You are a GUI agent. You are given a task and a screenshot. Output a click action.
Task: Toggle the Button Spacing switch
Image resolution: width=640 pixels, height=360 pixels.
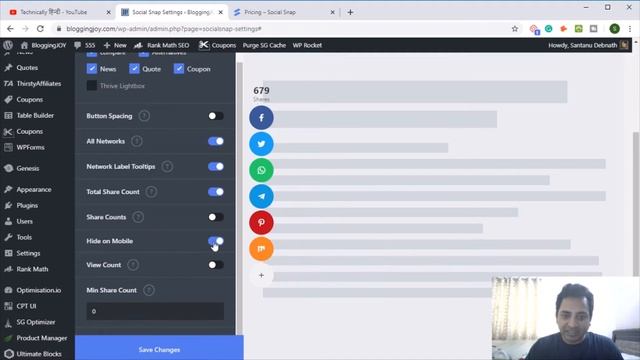(x=216, y=116)
